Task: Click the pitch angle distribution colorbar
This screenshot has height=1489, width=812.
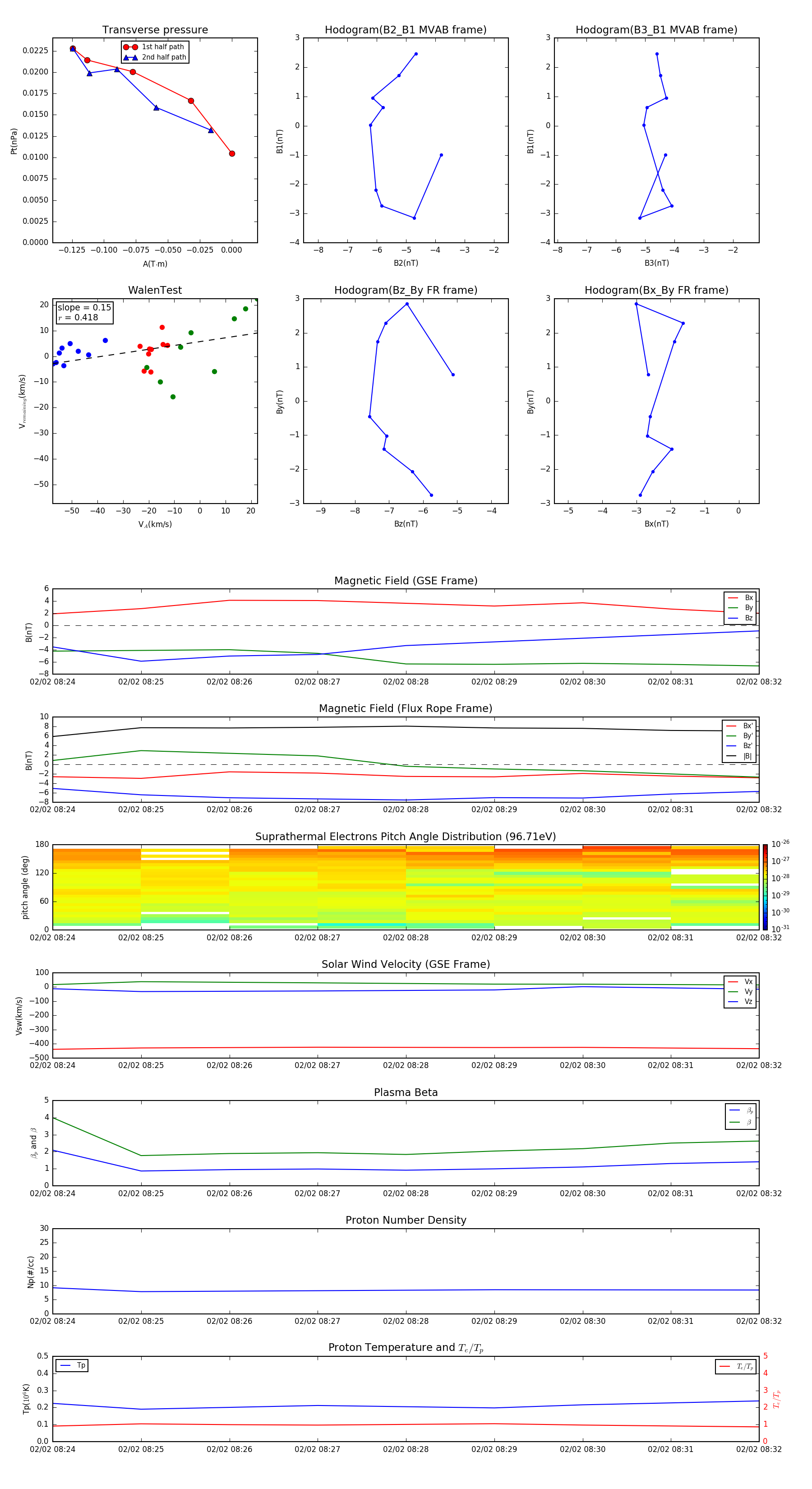Action: click(x=765, y=887)
